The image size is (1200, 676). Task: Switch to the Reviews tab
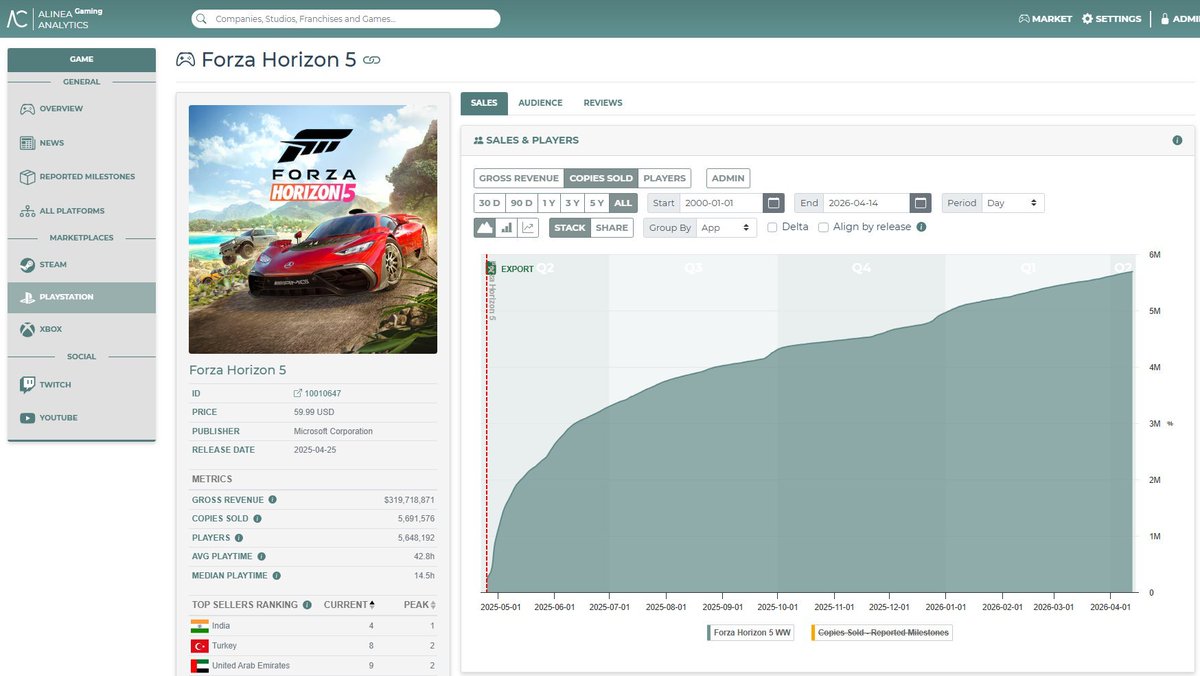click(603, 103)
